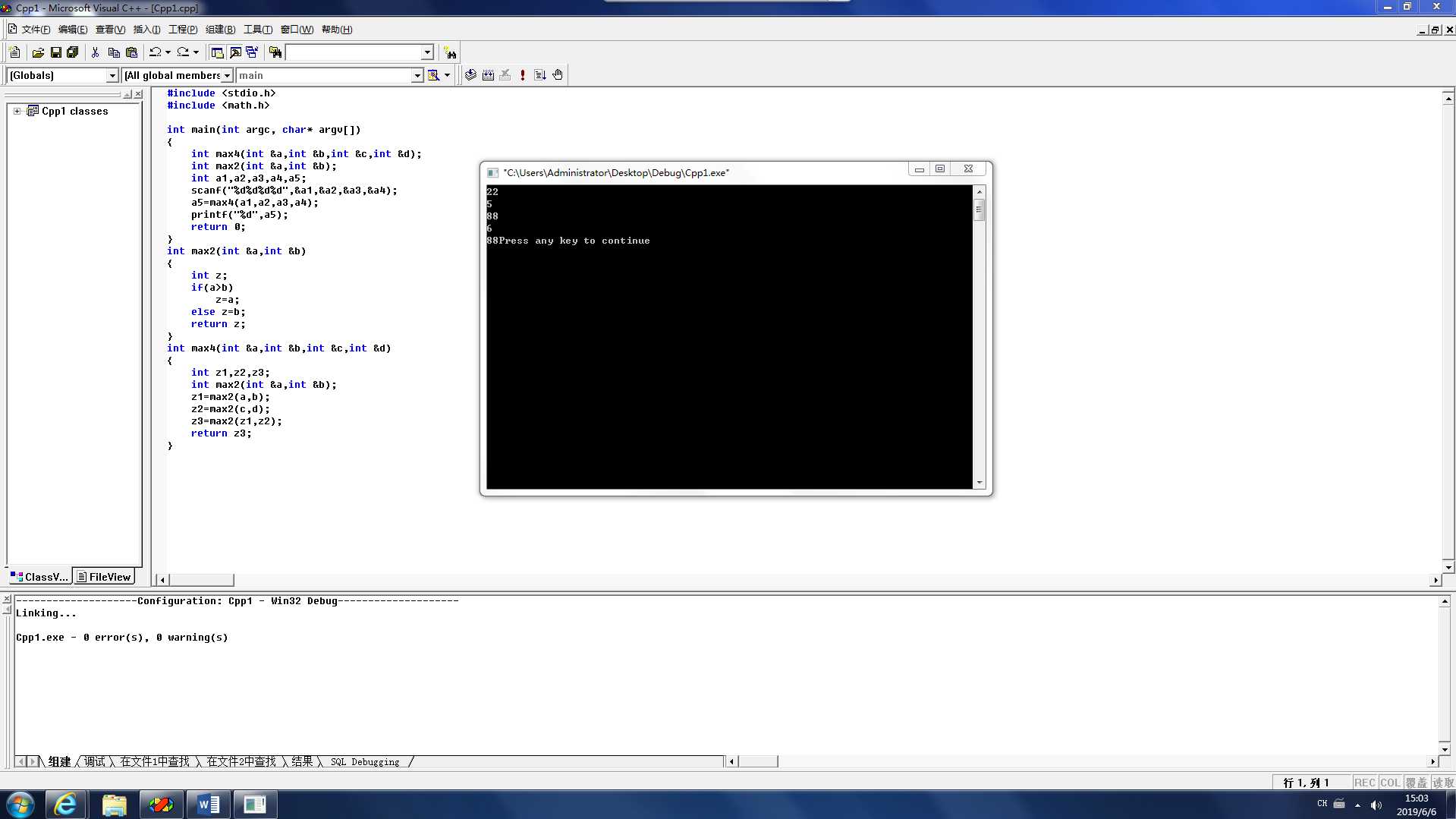Open the main function members dropdown
1456x819 pixels.
[417, 75]
